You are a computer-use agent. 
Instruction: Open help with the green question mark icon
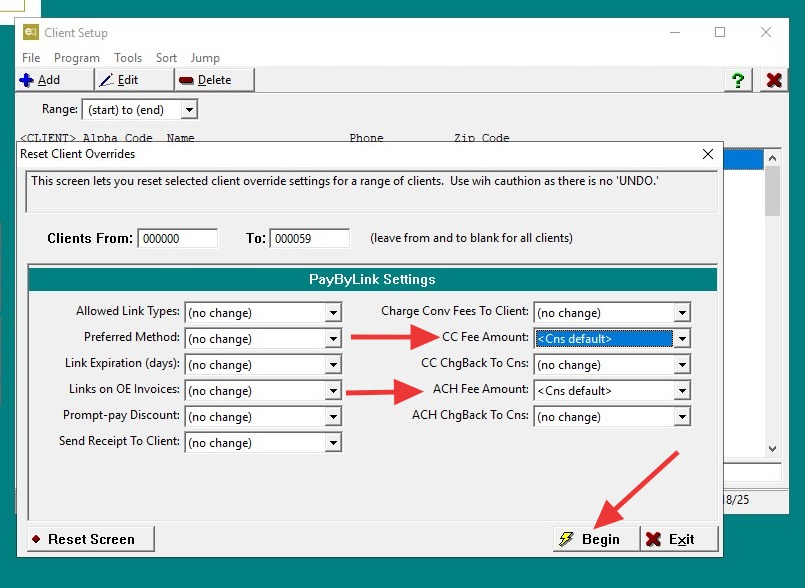pos(738,80)
